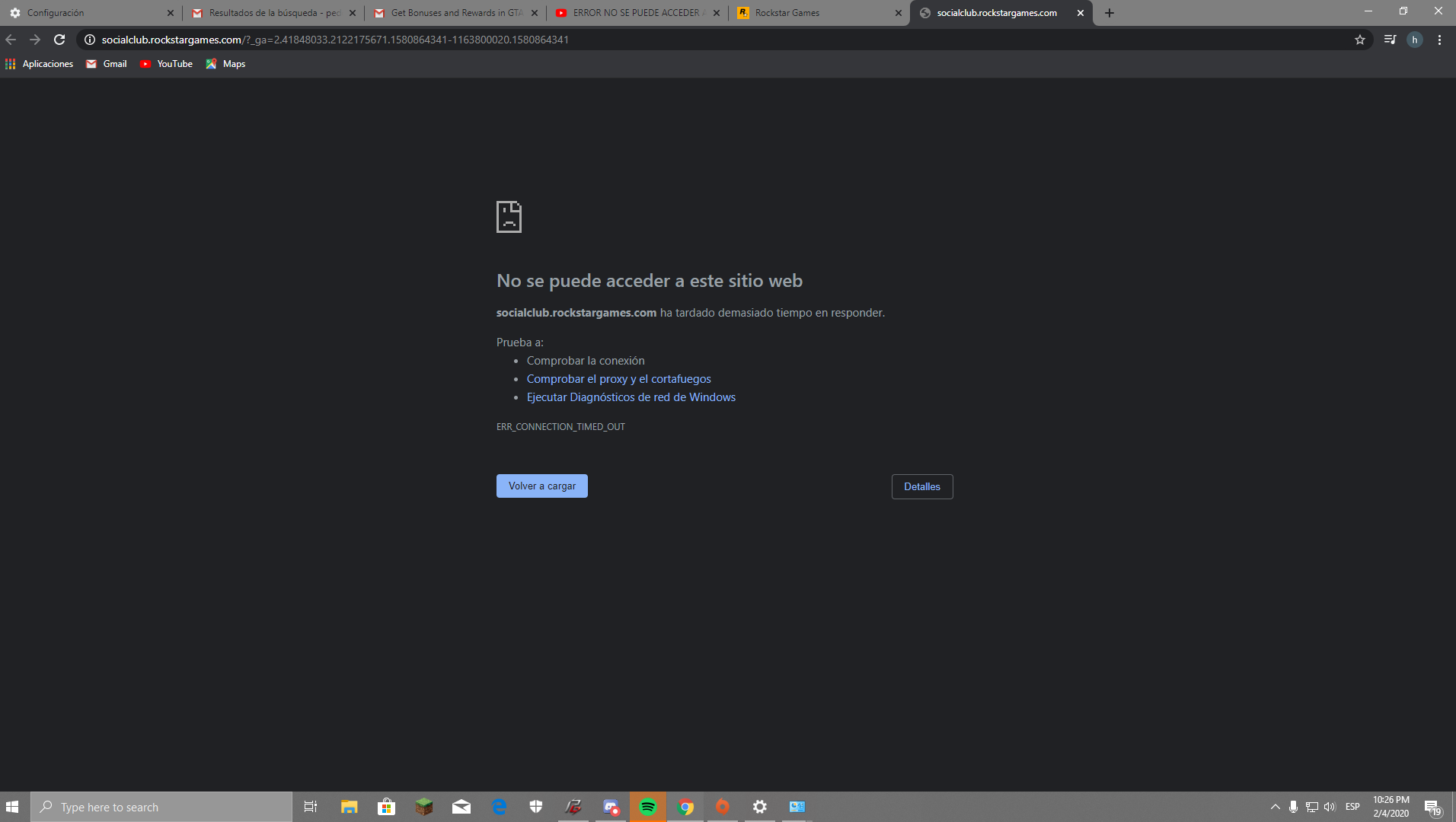Open the media control icon in toolbar
Screen dimensions: 1456x822
(1391, 40)
